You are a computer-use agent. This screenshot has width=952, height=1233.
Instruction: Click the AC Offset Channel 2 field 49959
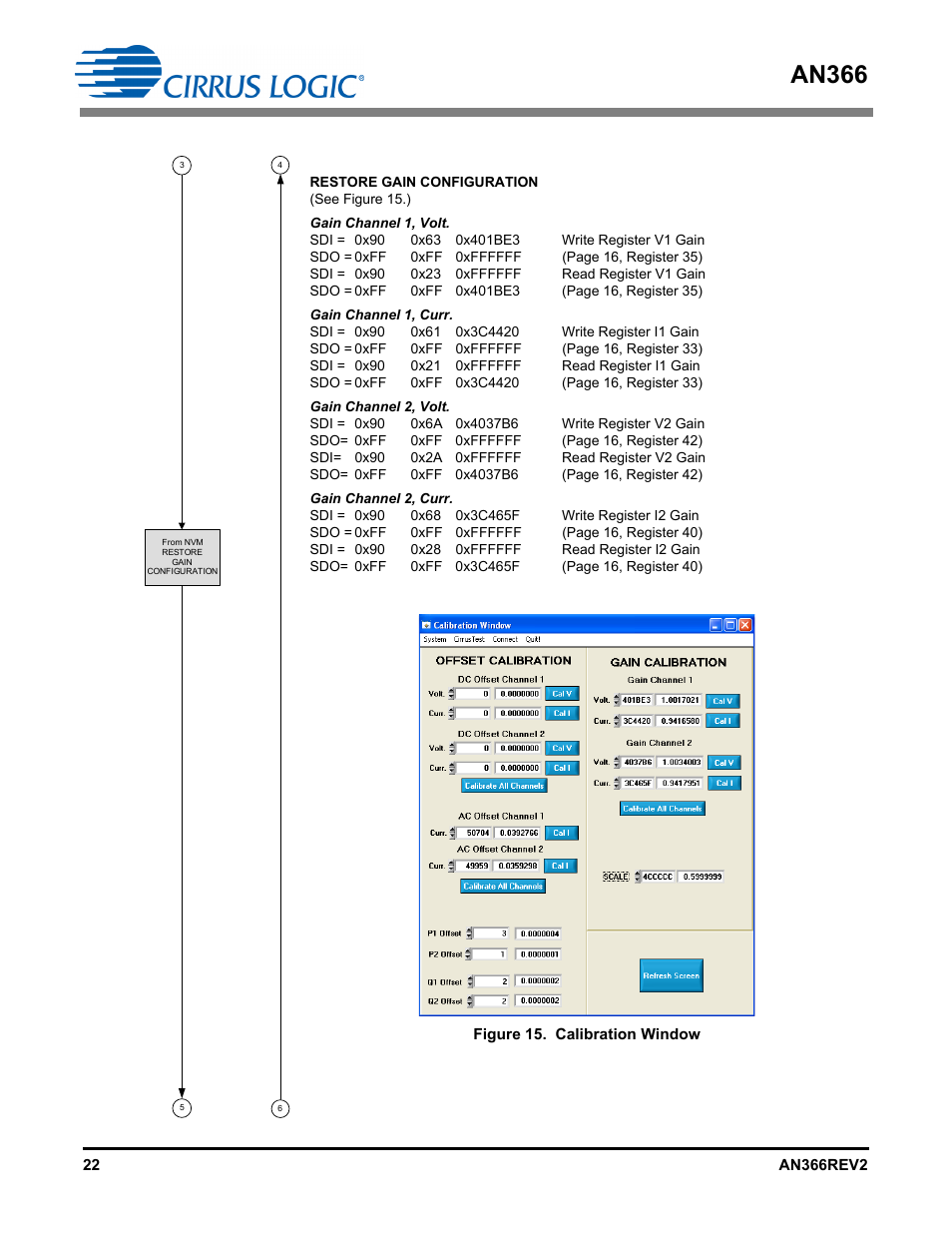pos(474,866)
